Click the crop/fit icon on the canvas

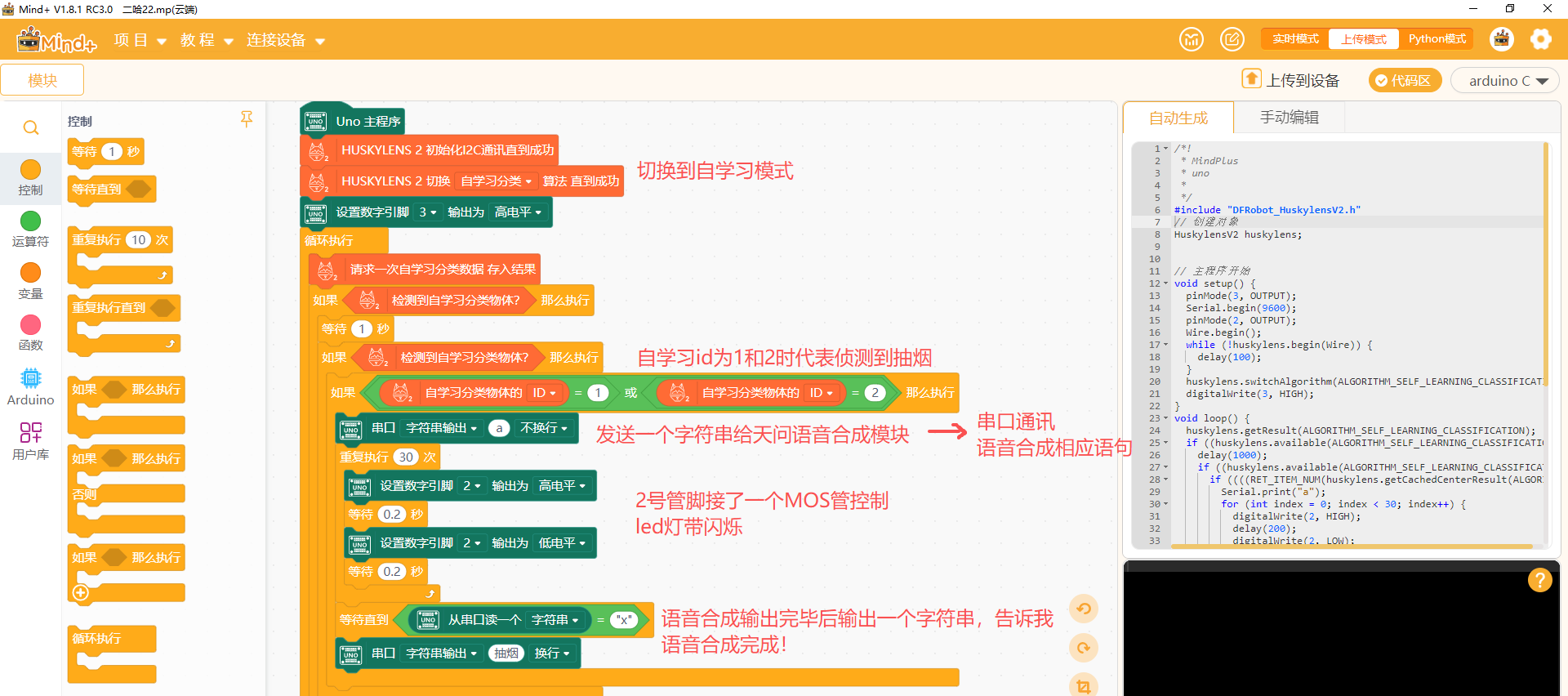coord(1084,686)
